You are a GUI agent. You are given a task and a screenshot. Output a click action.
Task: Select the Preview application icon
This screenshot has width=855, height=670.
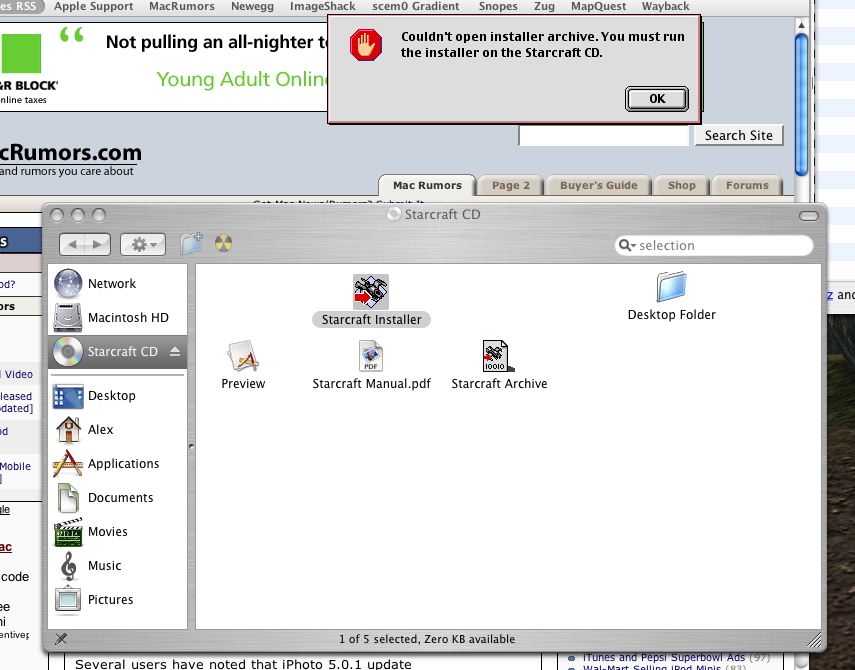click(x=243, y=356)
